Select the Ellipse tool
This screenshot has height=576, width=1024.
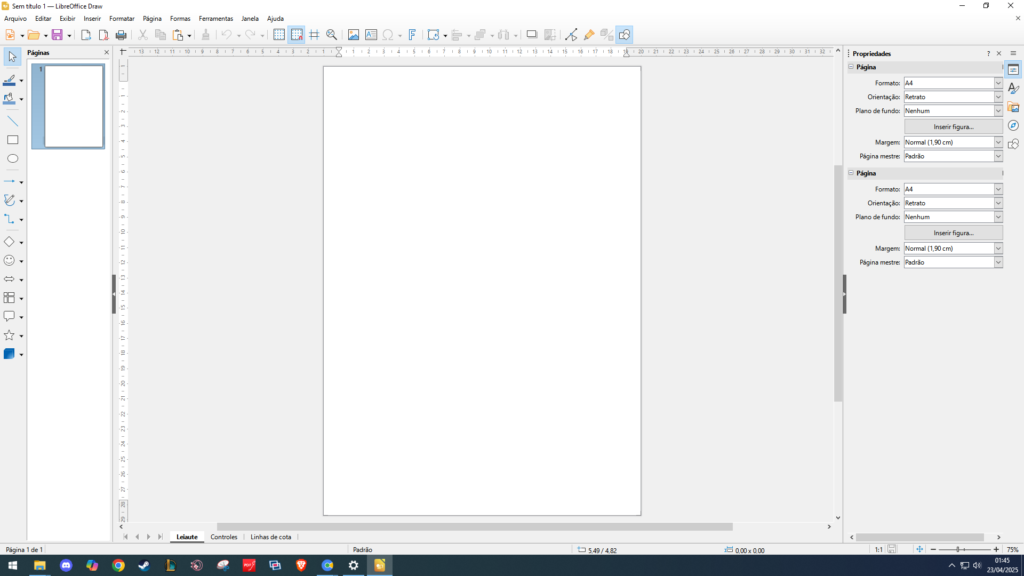(12, 159)
